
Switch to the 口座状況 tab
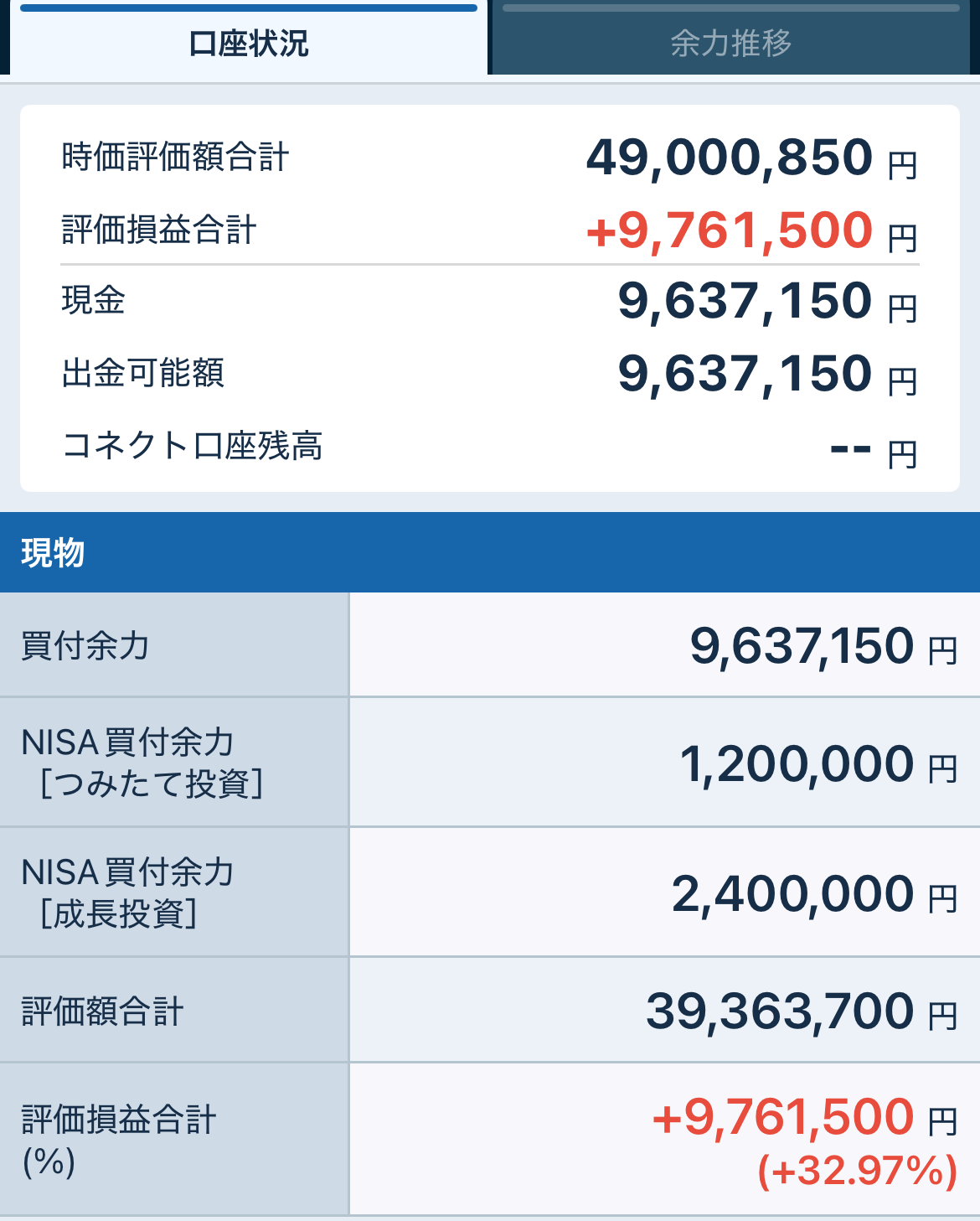point(249,43)
